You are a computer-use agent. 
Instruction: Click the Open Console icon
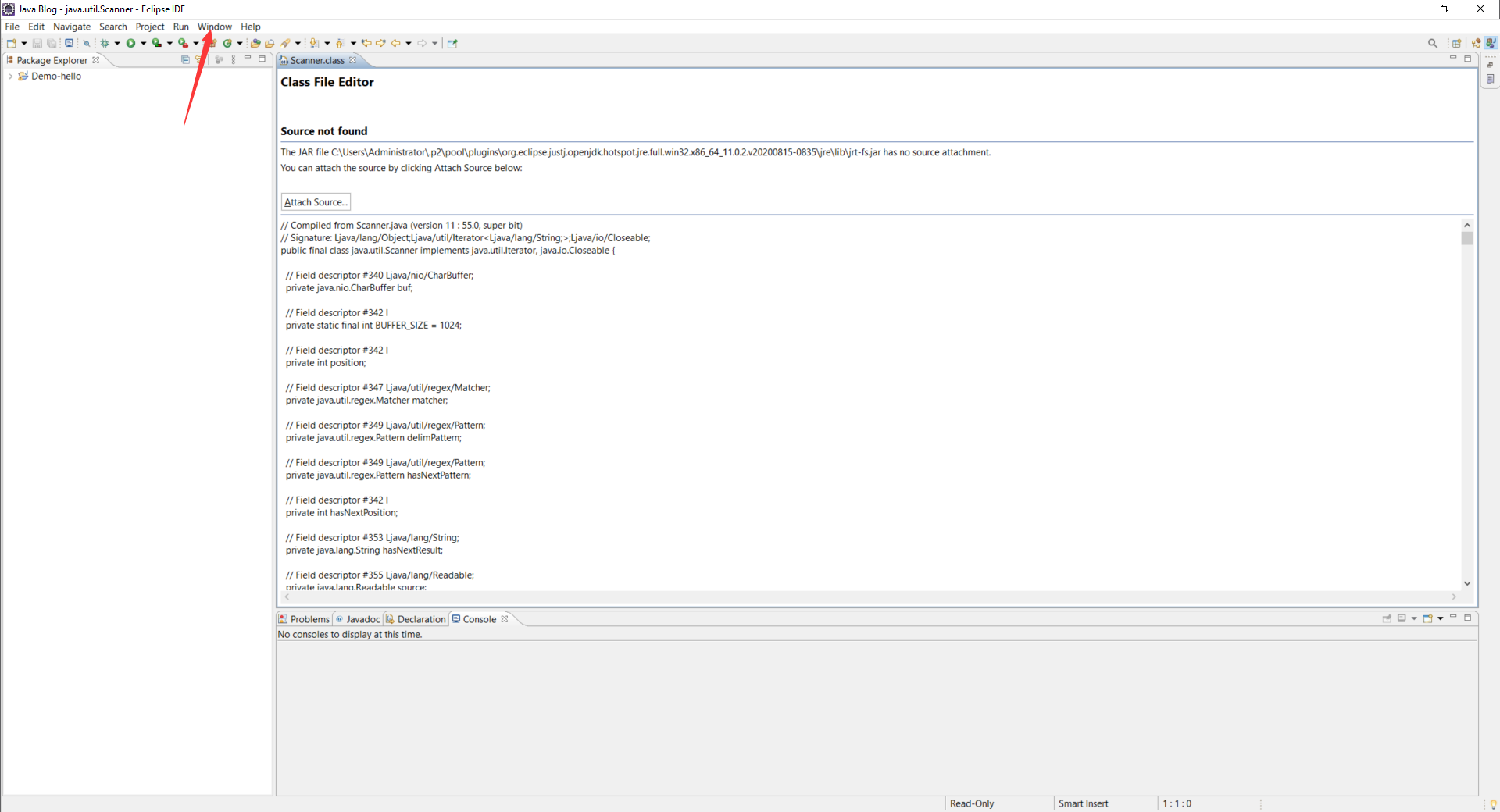coord(1427,618)
